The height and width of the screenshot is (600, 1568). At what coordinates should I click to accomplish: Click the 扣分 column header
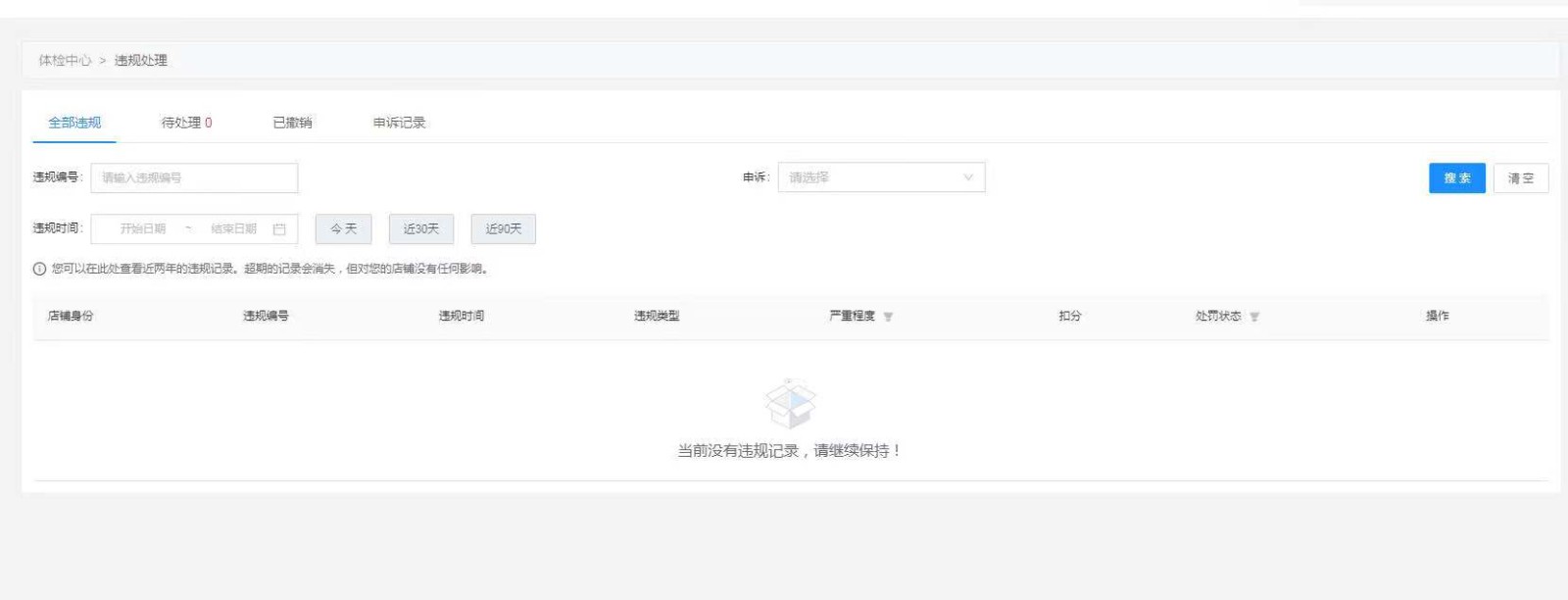pyautogui.click(x=1069, y=316)
